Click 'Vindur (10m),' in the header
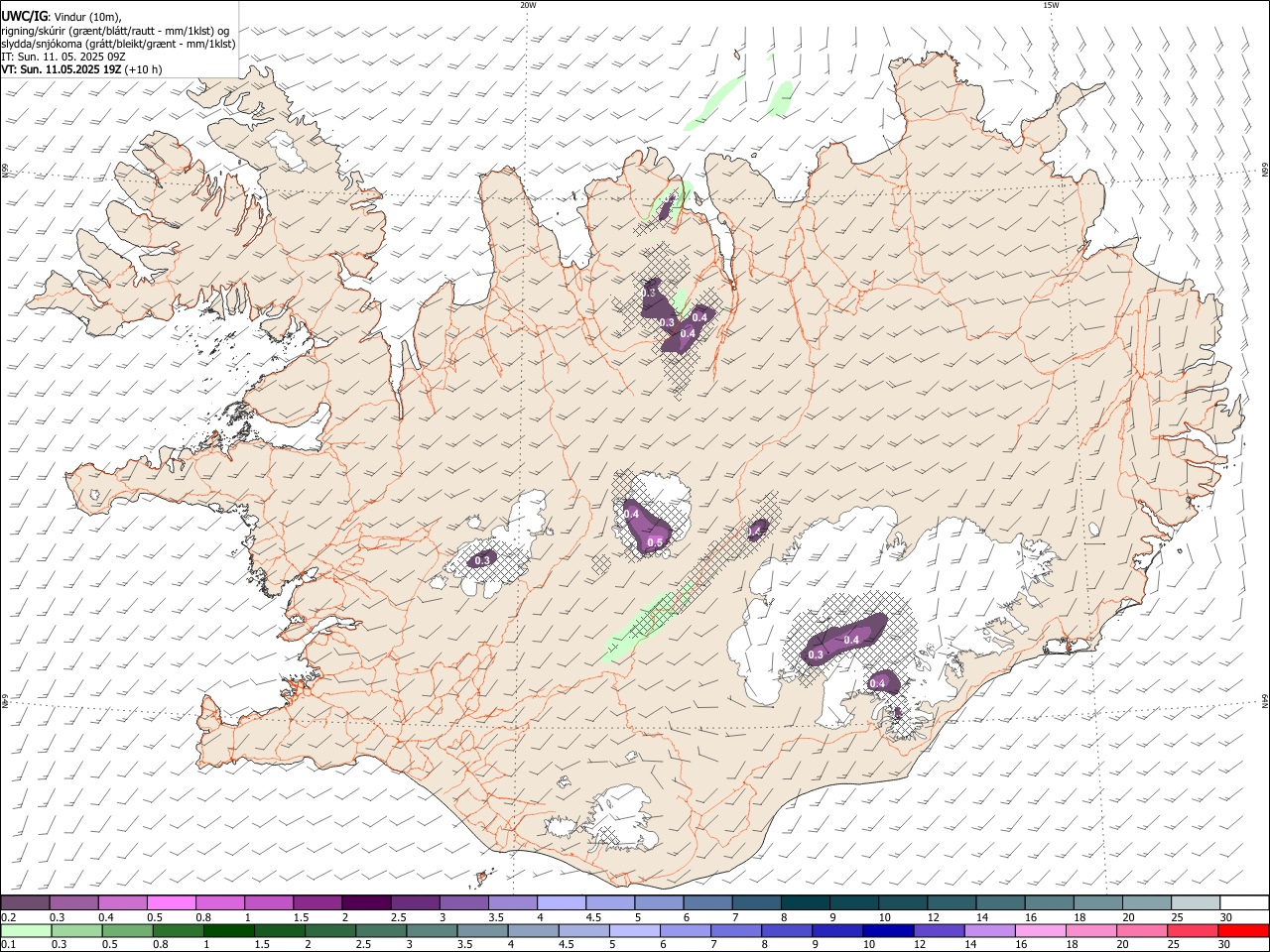1270x952 pixels. pyautogui.click(x=87, y=17)
